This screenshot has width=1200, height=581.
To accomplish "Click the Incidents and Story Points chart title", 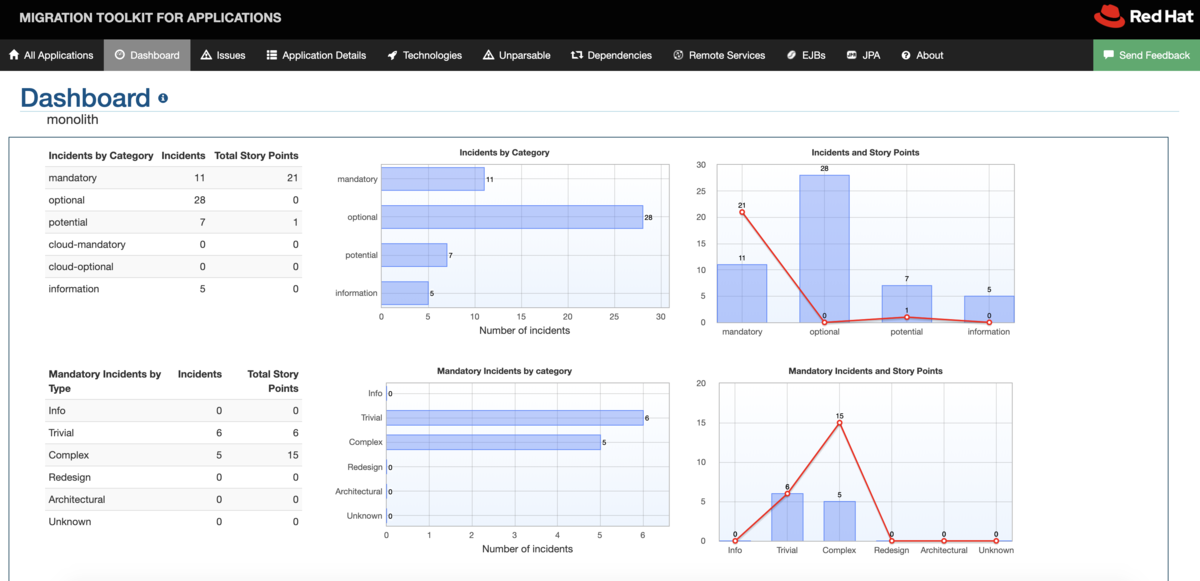I will click(865, 152).
